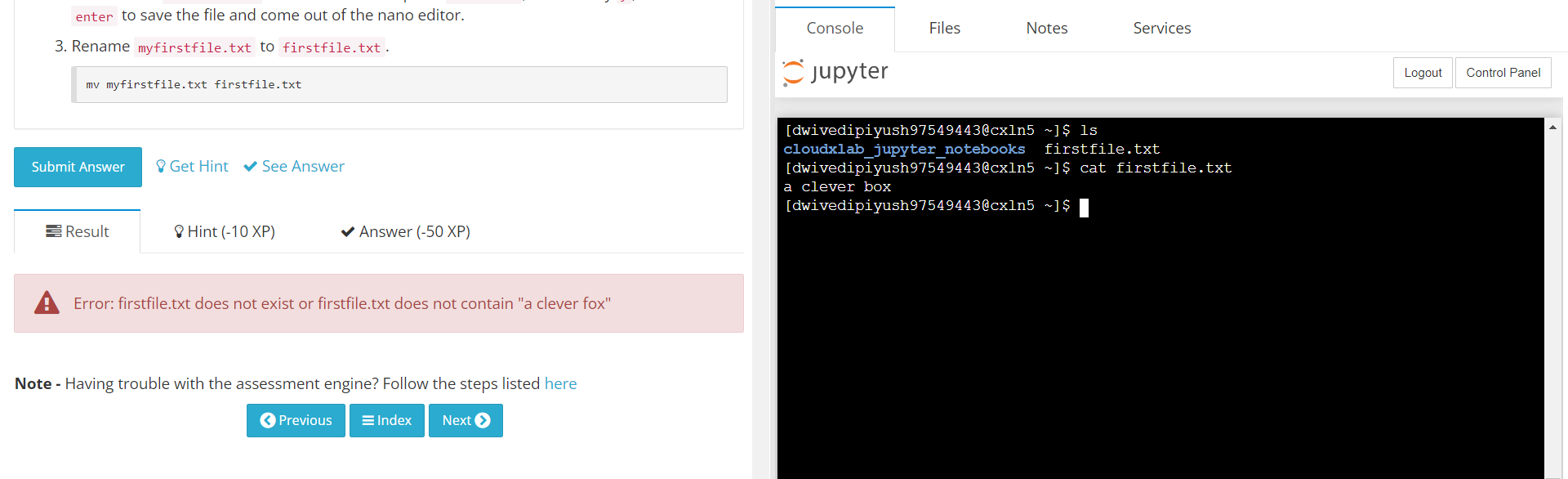Click the 'cat firstfile.txt' command line
Screen dimensions: 1568x479
coord(1156,168)
